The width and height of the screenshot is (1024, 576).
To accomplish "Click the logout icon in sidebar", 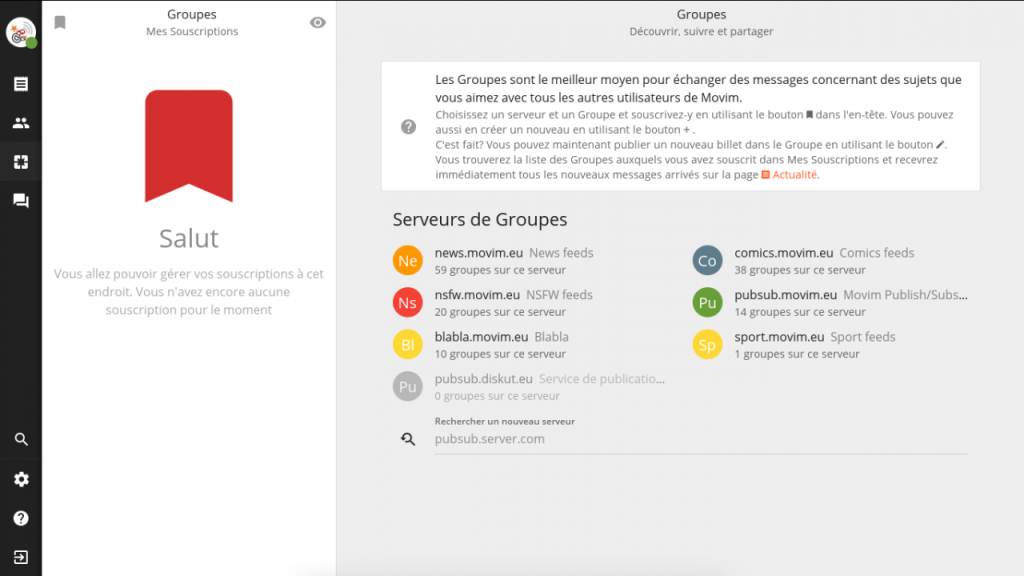I will coord(21,557).
